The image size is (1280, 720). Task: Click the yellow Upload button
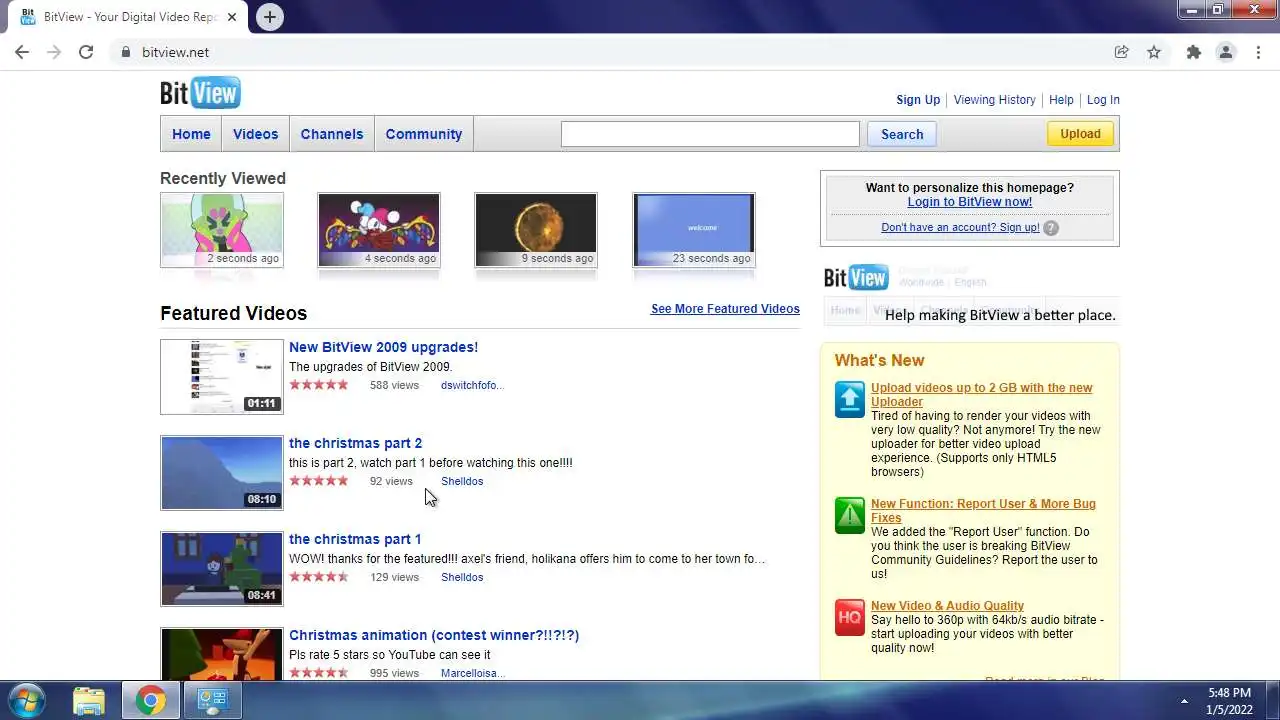pos(1080,134)
